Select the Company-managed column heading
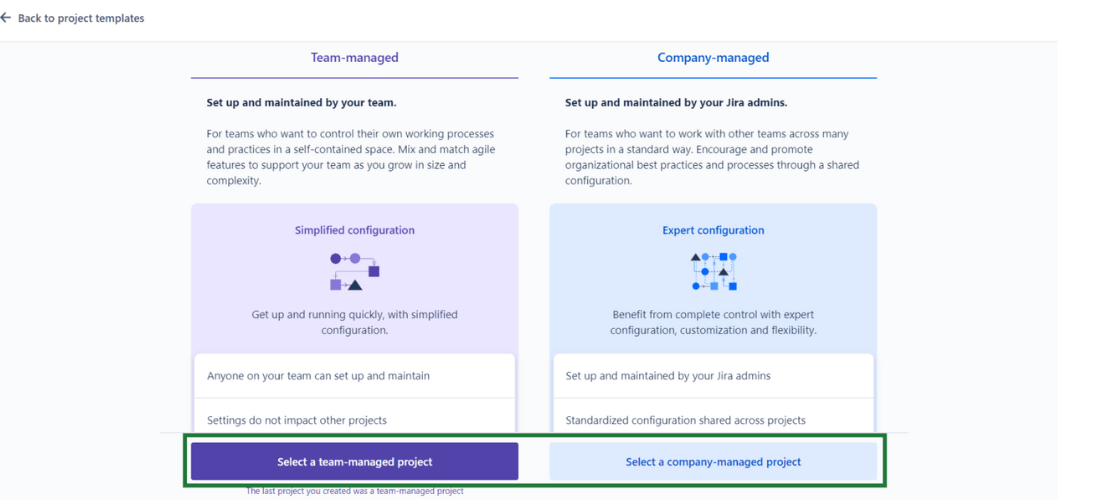1100x500 pixels. [x=713, y=58]
